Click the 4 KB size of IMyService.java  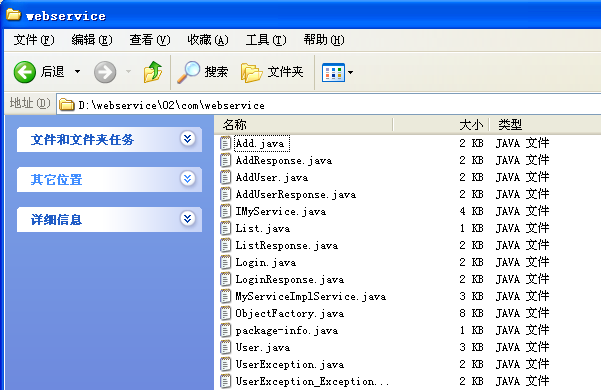[471, 211]
